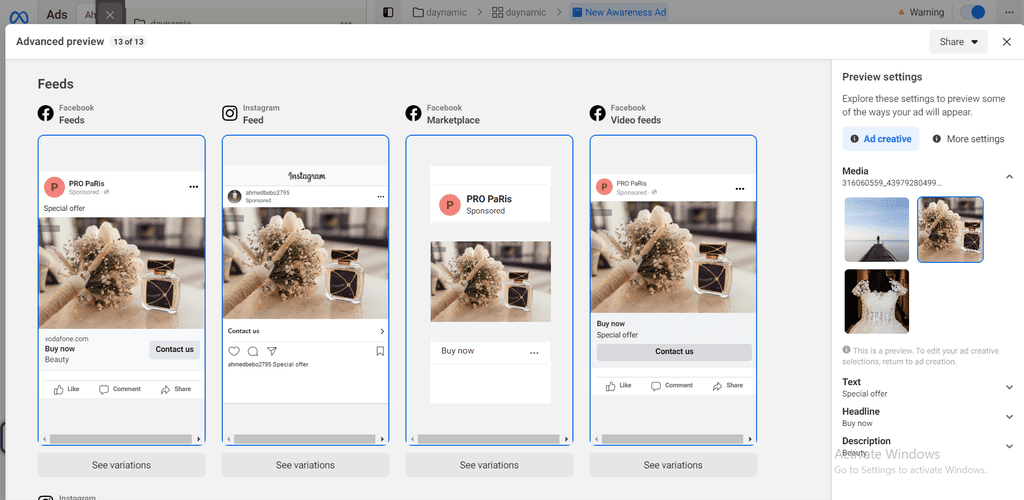Close the background tab with X
The width and height of the screenshot is (1024, 500).
pos(110,14)
